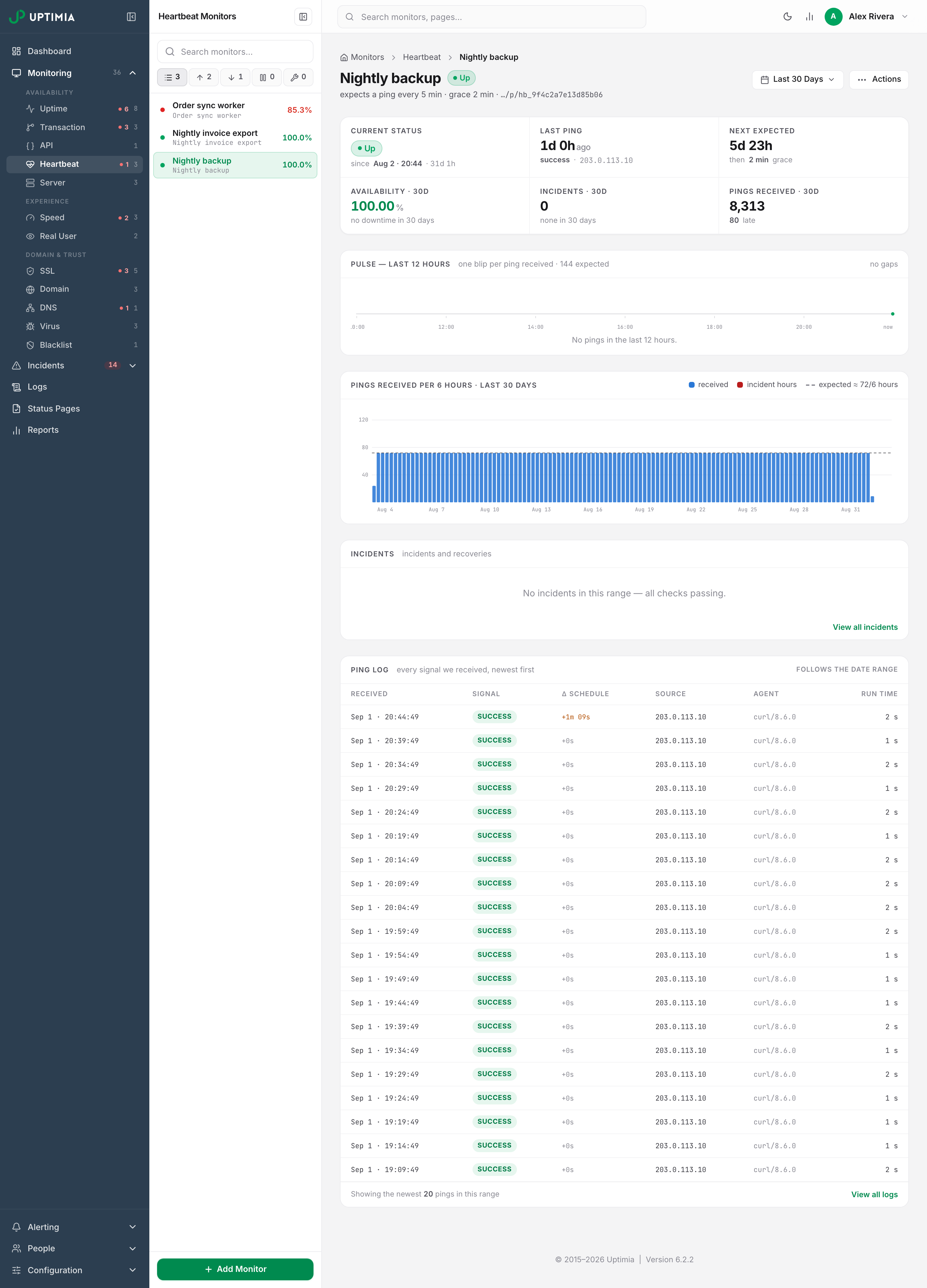The image size is (927, 1288).
Task: Open Speed monitors gauge icon
Action: [30, 217]
